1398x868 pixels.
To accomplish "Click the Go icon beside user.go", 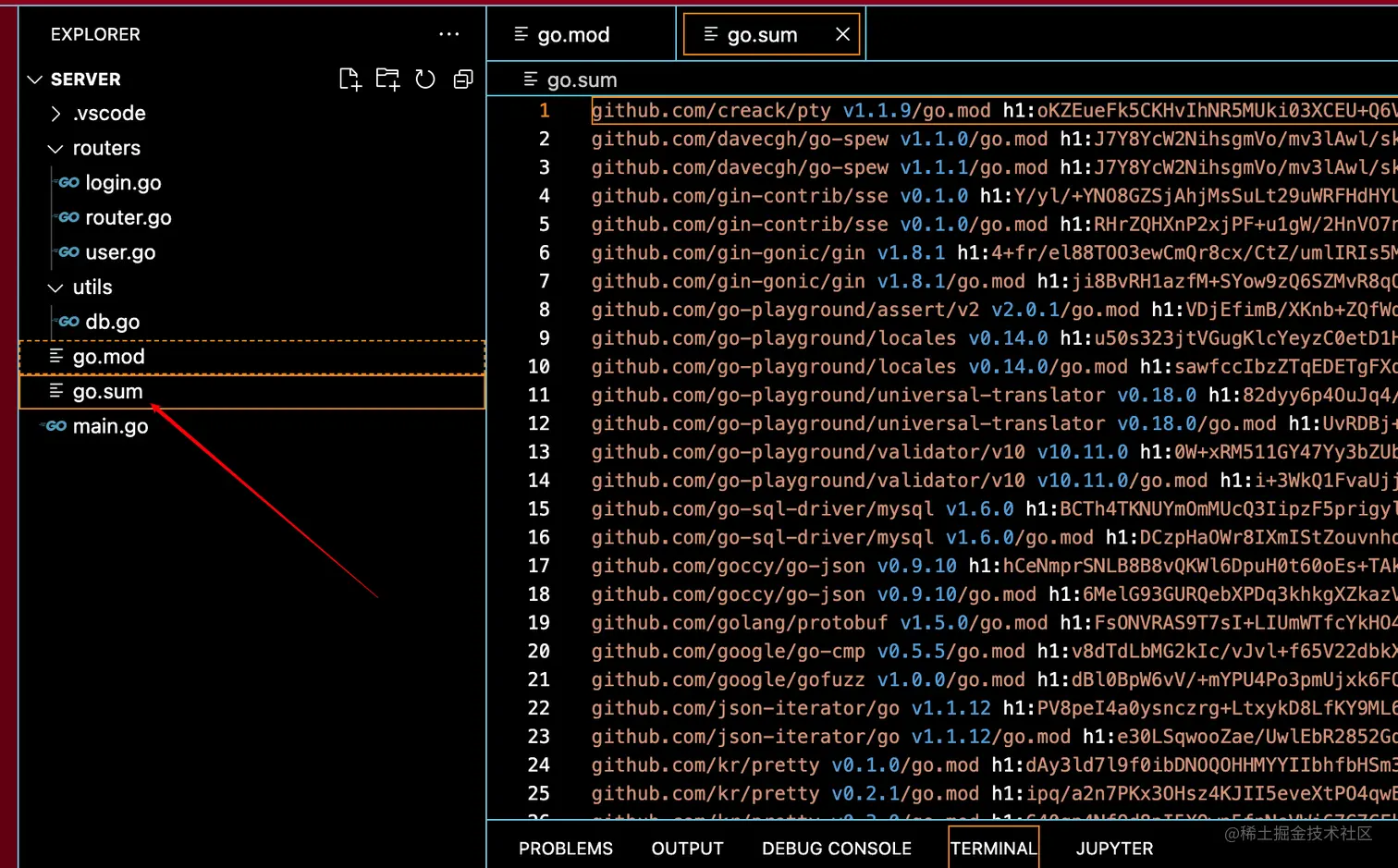I will 68,252.
